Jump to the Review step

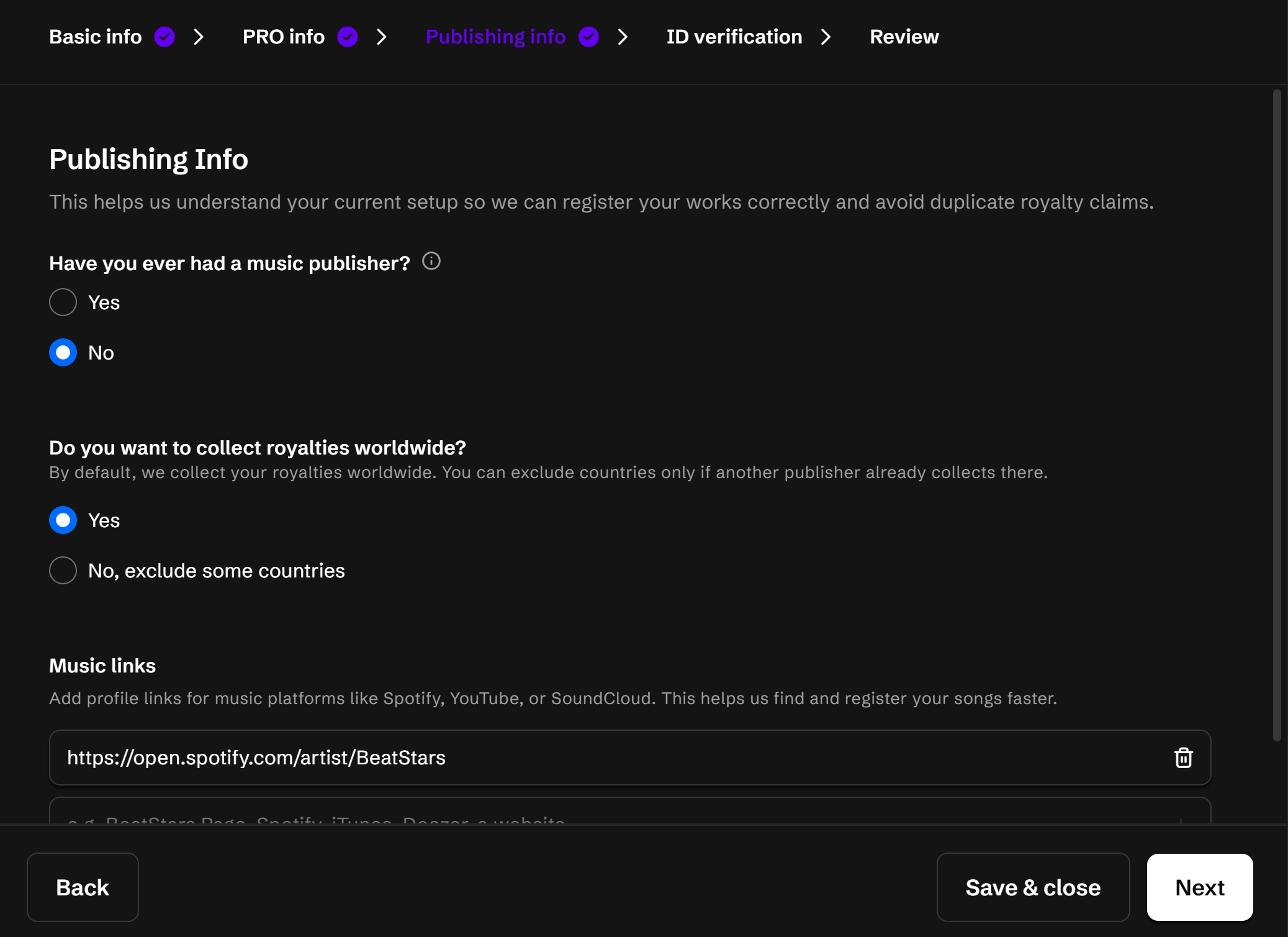point(904,37)
